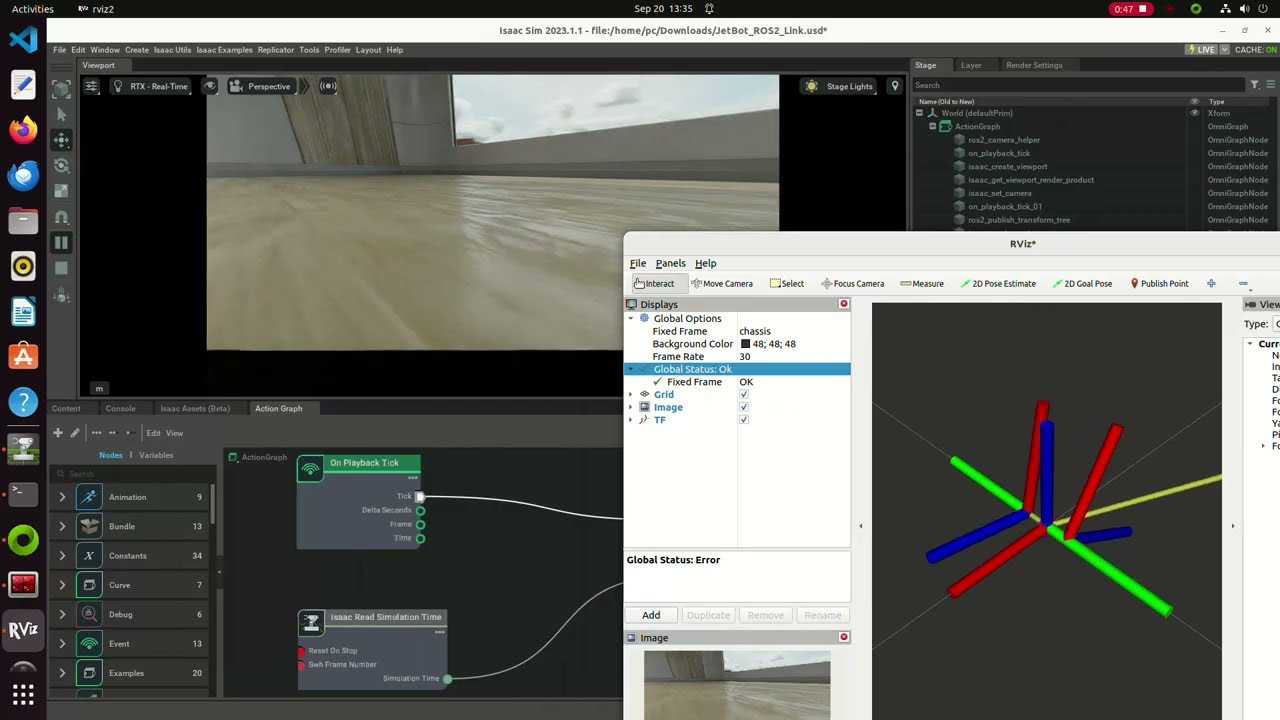The width and height of the screenshot is (1280, 720).
Task: Open the RTX - Real-Time renderer menu
Action: (x=150, y=86)
